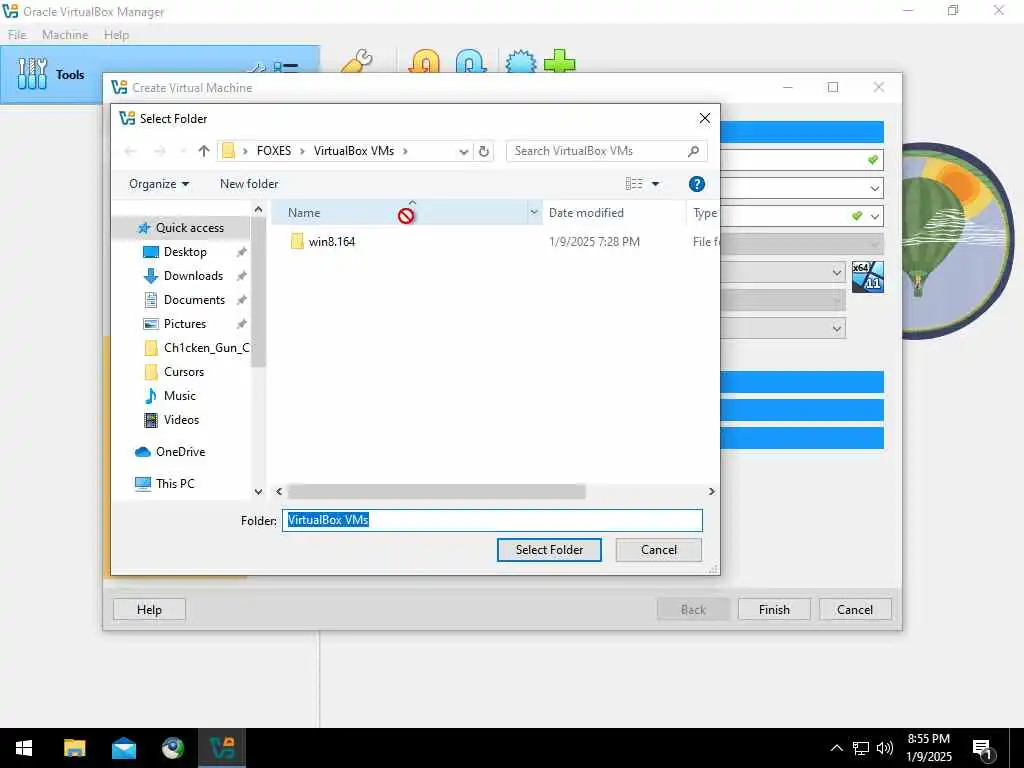Click VirtualBox VMs in the address breadcrumb
Screen dimensions: 1024x768
354,151
